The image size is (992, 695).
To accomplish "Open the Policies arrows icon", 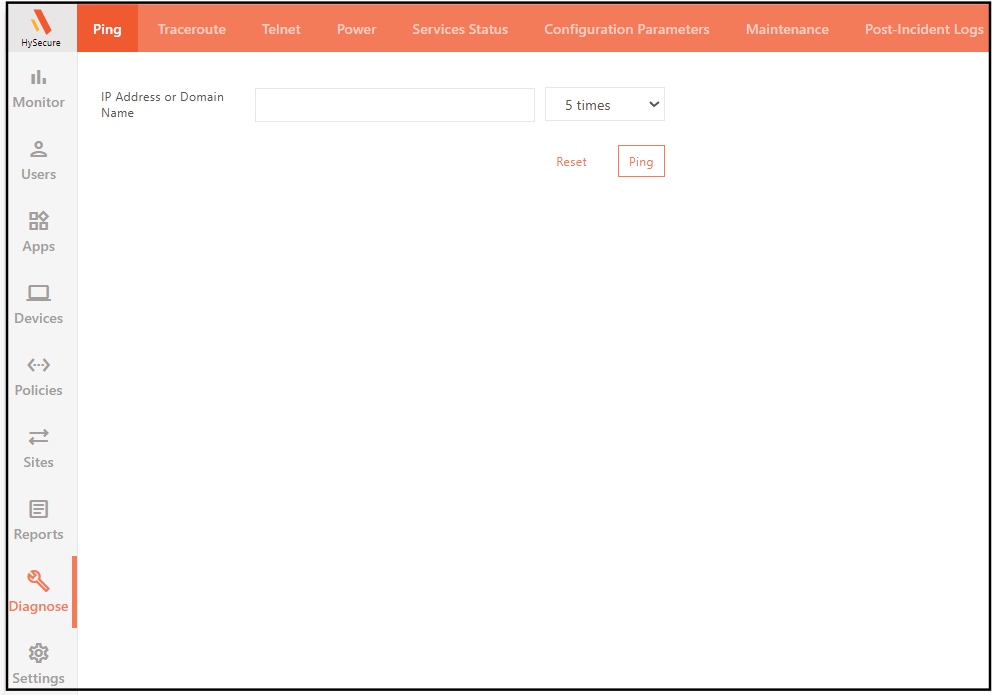I will click(39, 365).
